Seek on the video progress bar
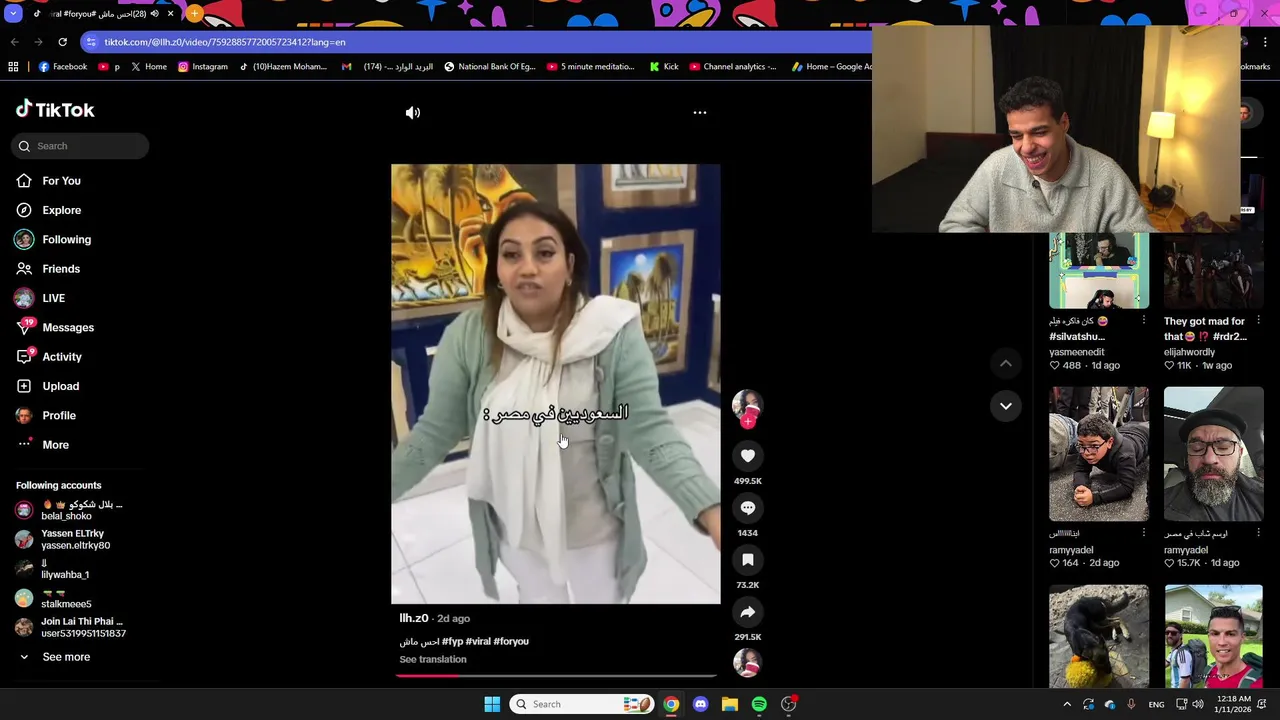Viewport: 1280px width, 720px height. click(556, 675)
